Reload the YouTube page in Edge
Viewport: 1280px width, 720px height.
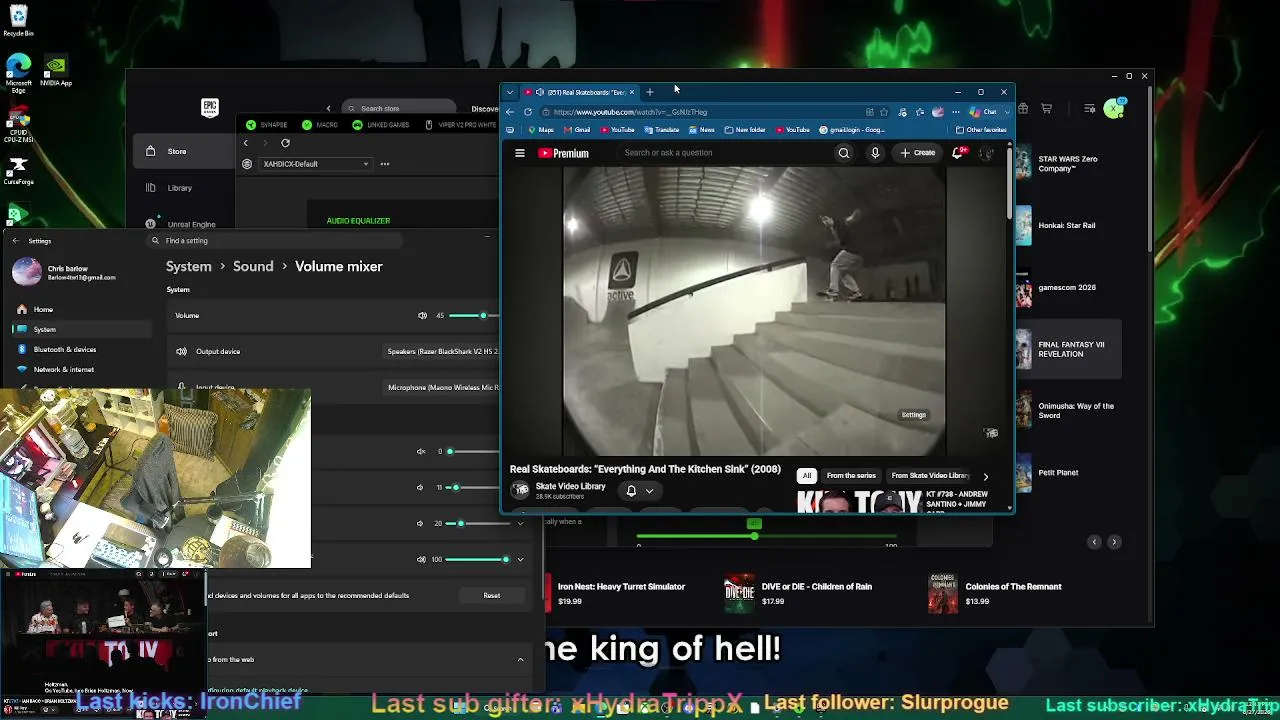528,112
